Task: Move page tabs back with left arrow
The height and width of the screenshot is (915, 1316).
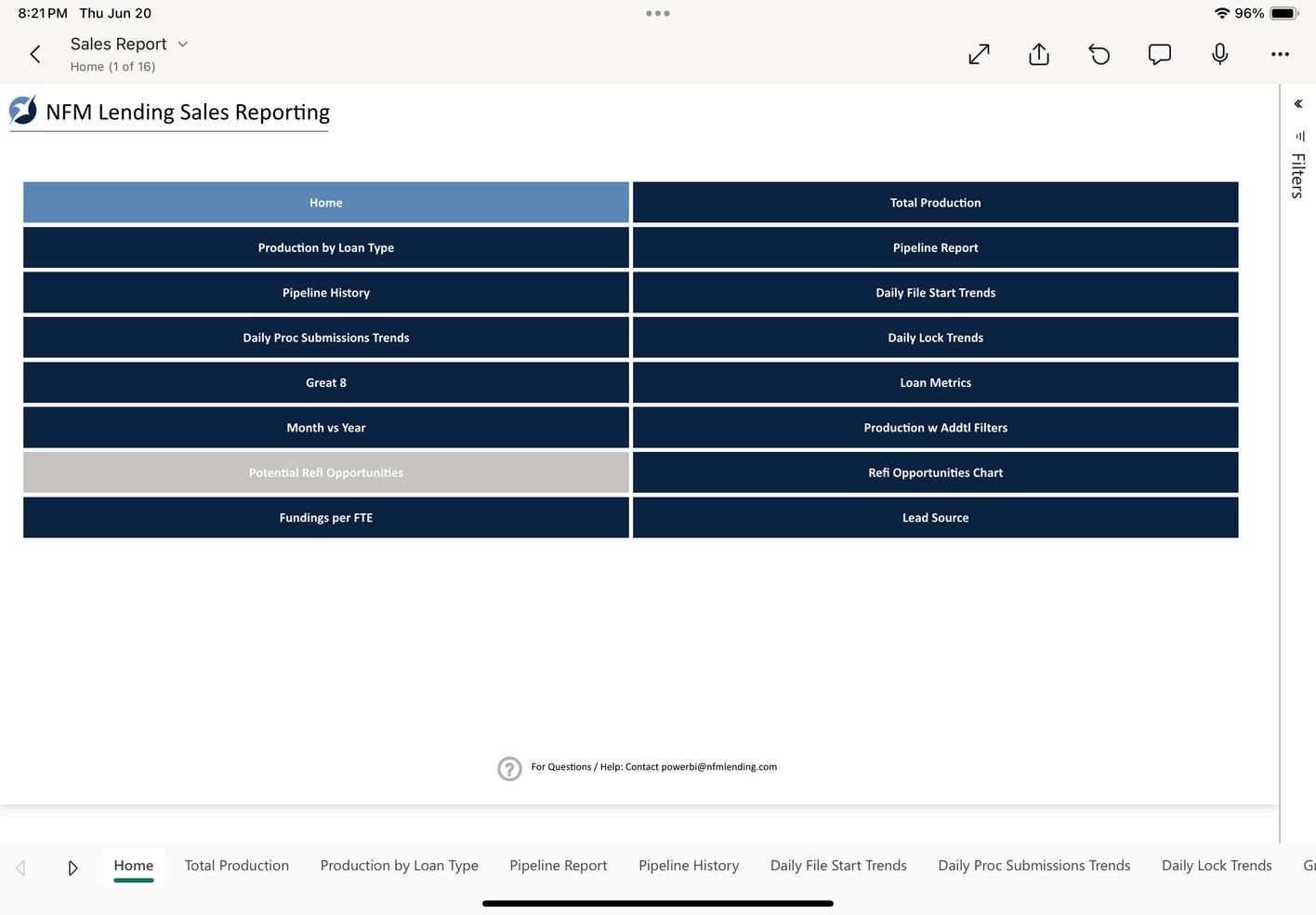Action: 20,869
